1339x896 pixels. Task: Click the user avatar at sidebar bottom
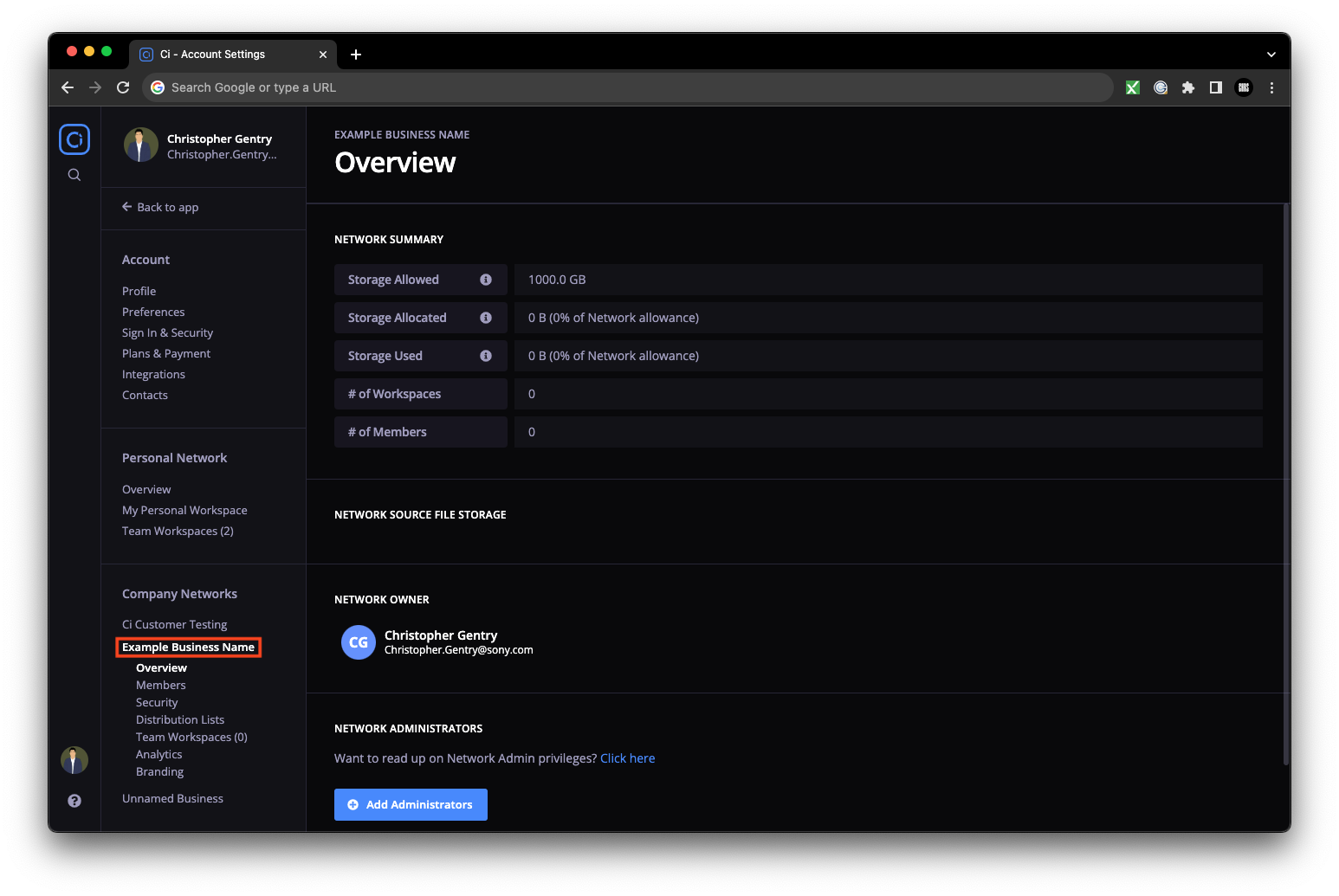coord(74,760)
